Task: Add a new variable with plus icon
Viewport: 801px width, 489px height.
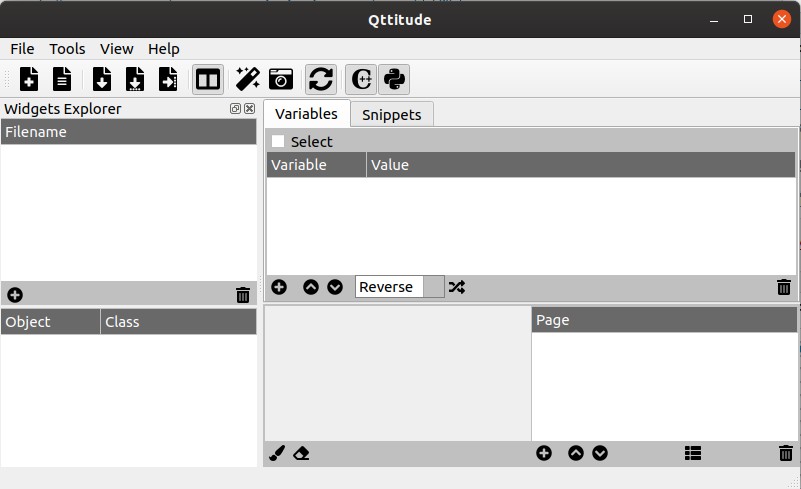Action: point(279,287)
